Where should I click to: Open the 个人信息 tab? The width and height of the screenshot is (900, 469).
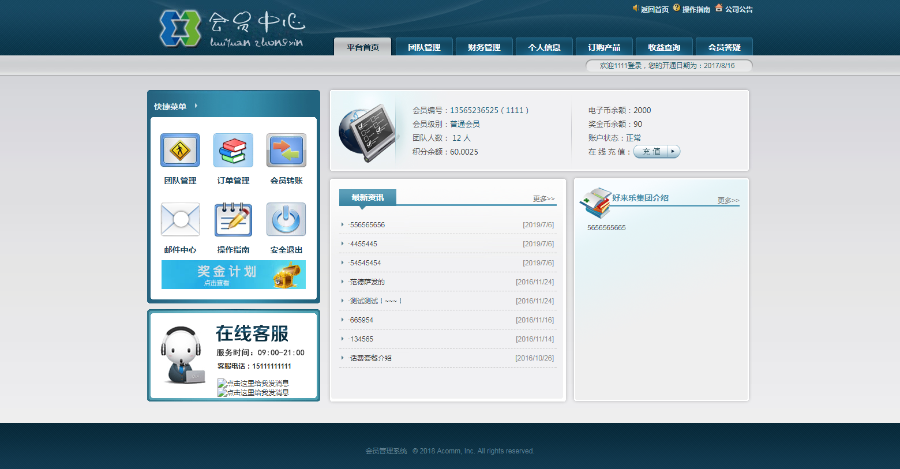544,47
